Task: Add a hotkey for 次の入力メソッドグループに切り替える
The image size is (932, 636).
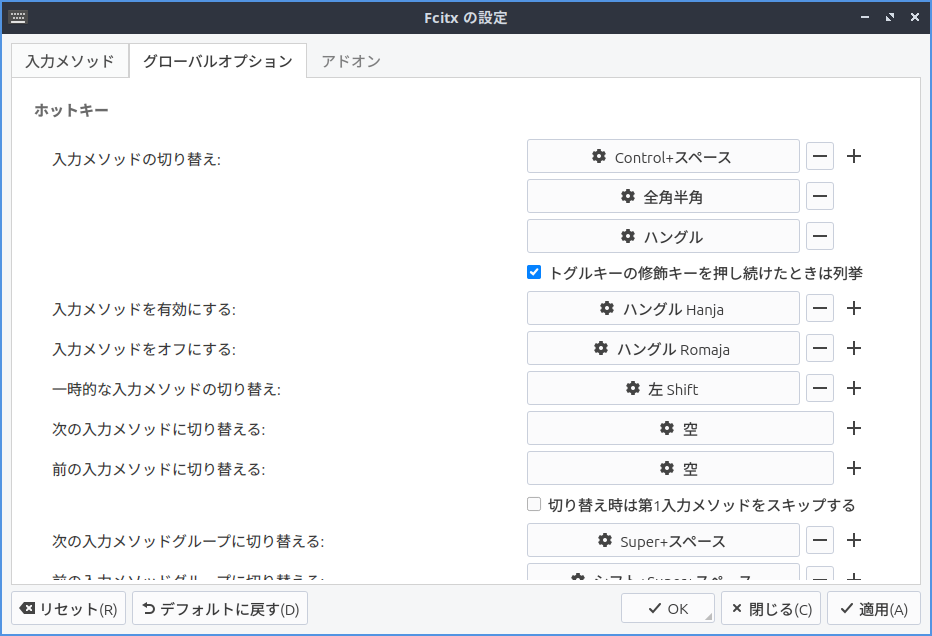Action: click(x=854, y=540)
